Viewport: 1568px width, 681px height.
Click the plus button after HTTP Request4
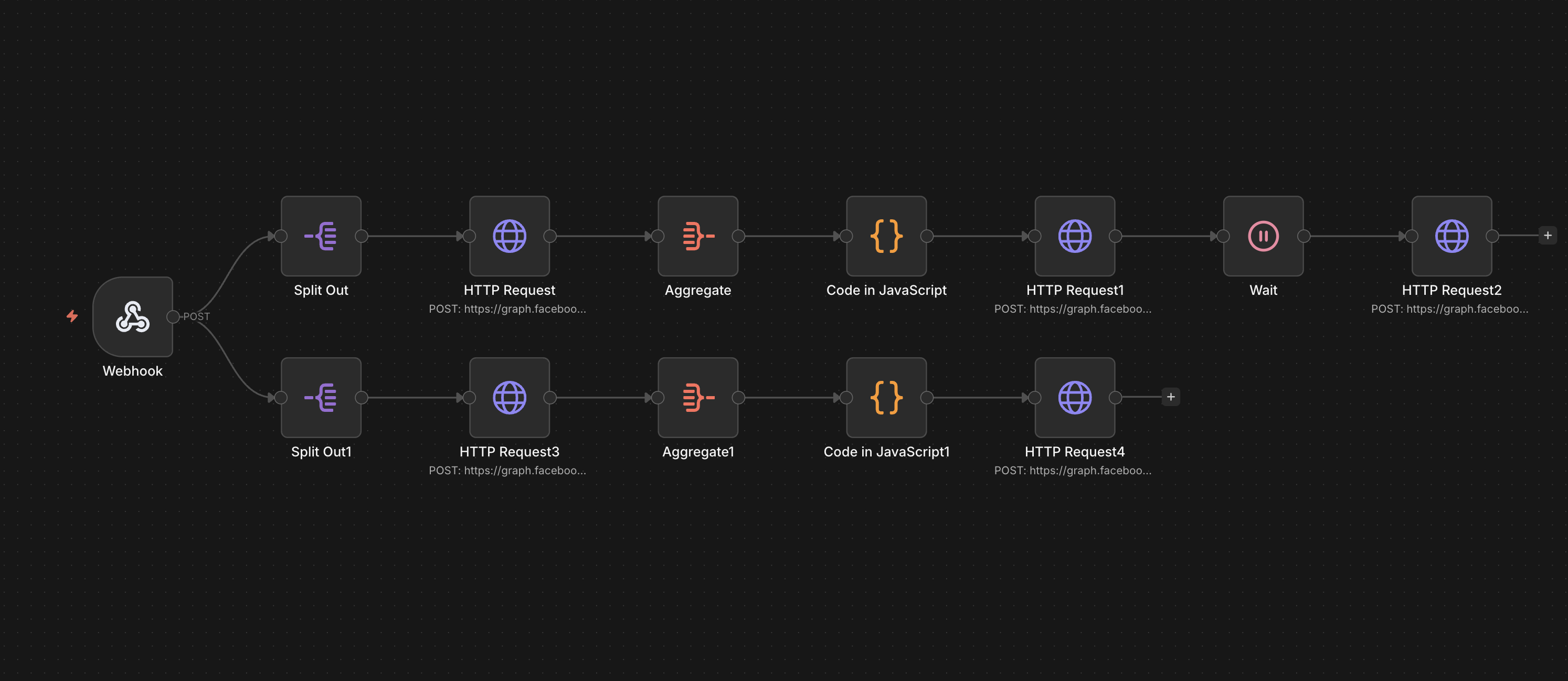(1170, 397)
